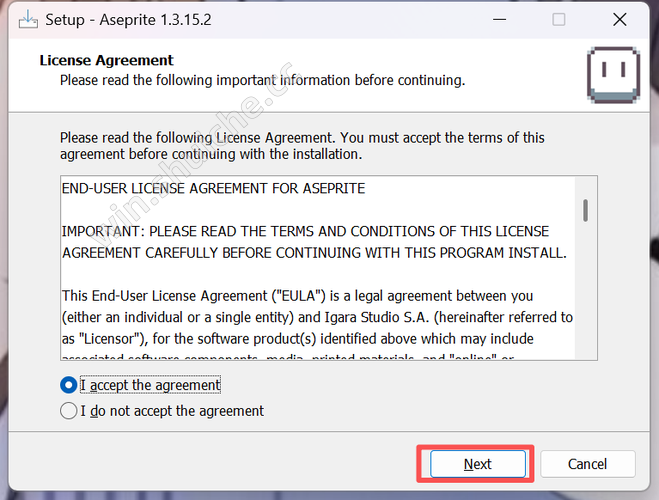Viewport: 659px width, 500px height.
Task: Click the Next button
Action: coord(477,464)
